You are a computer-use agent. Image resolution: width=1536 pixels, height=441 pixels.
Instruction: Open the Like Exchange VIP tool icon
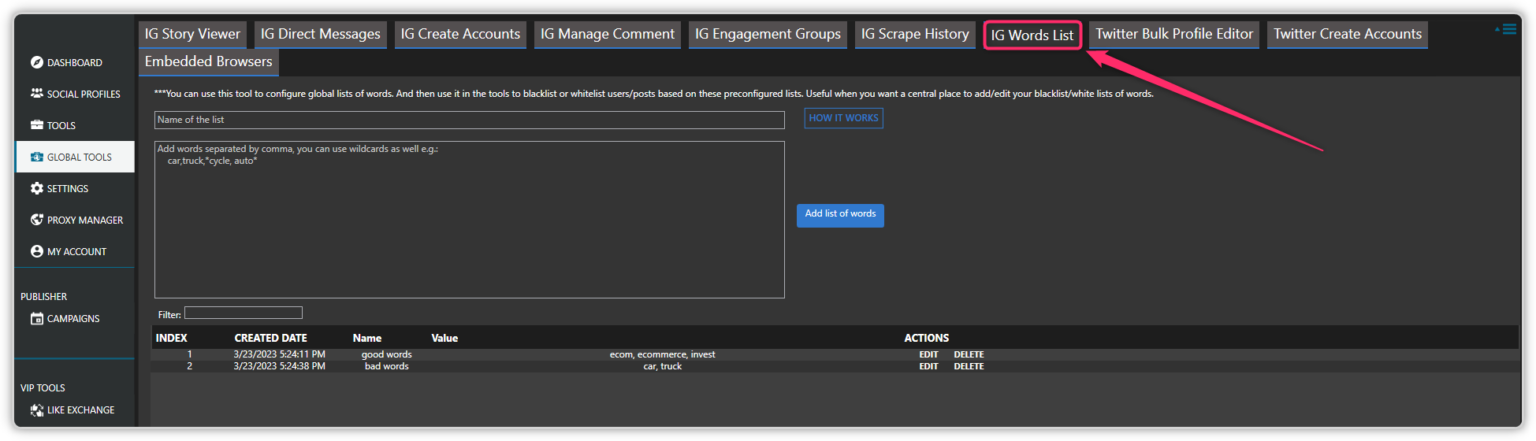tap(37, 410)
